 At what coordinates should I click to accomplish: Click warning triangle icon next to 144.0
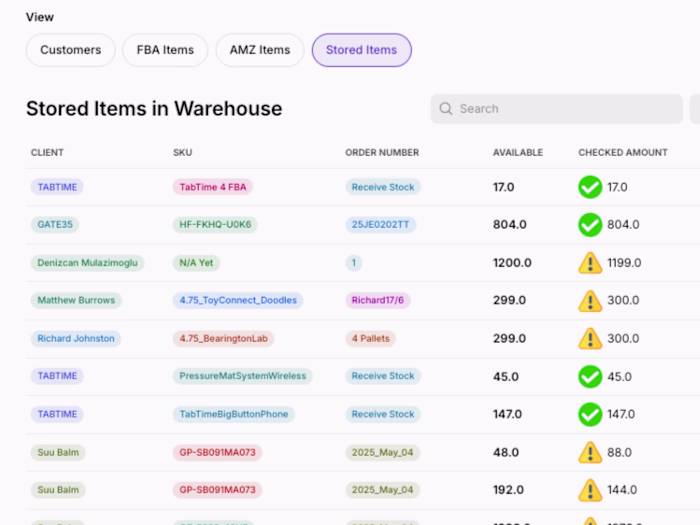click(590, 490)
